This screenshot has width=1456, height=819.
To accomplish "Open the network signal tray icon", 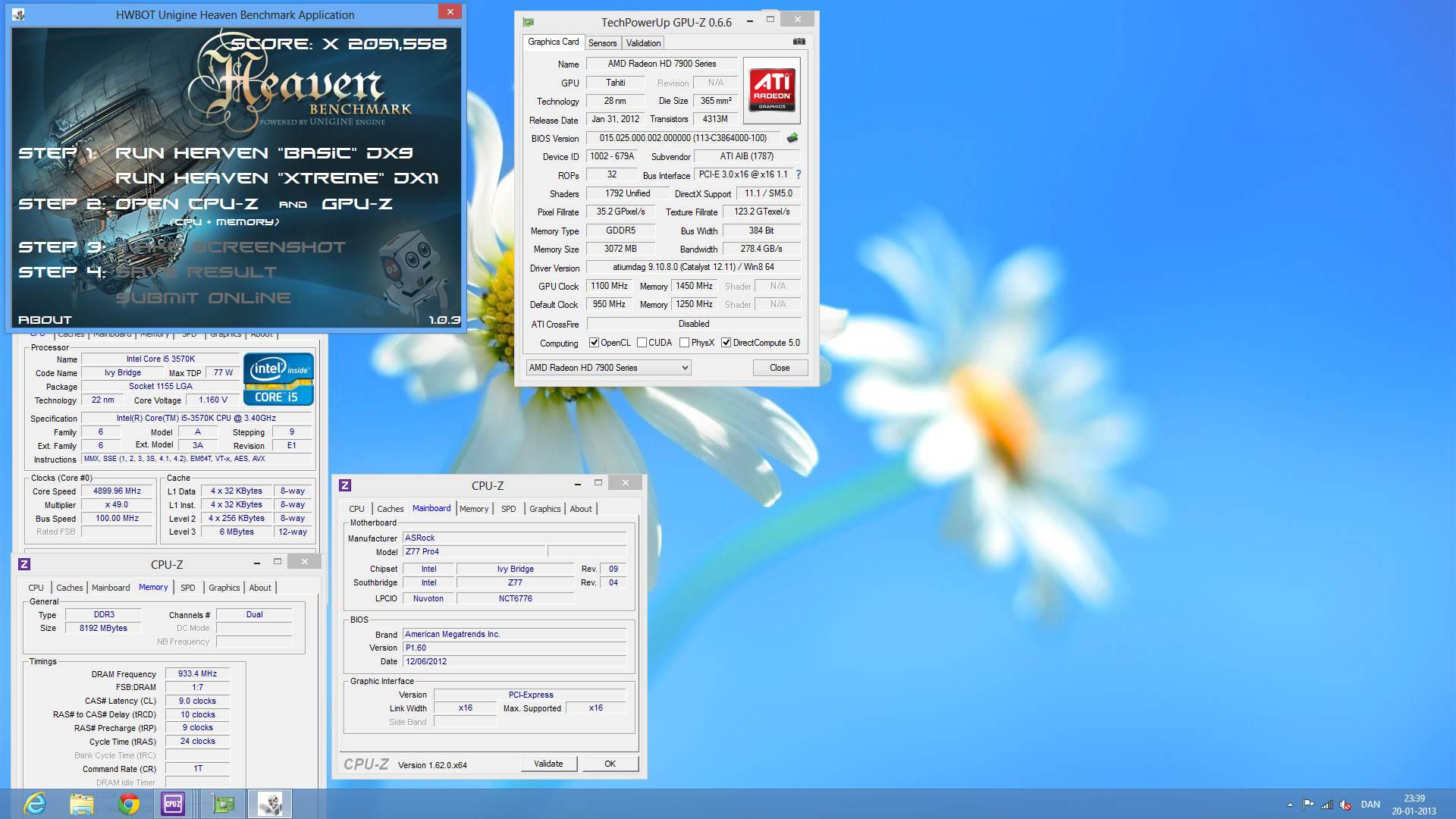I will (1327, 805).
